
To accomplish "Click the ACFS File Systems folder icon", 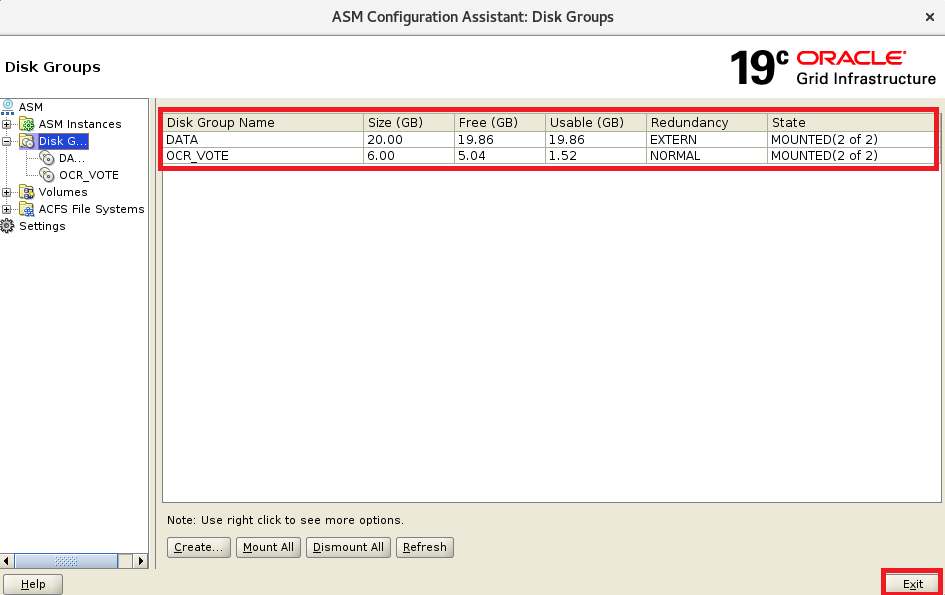I will coord(27,209).
